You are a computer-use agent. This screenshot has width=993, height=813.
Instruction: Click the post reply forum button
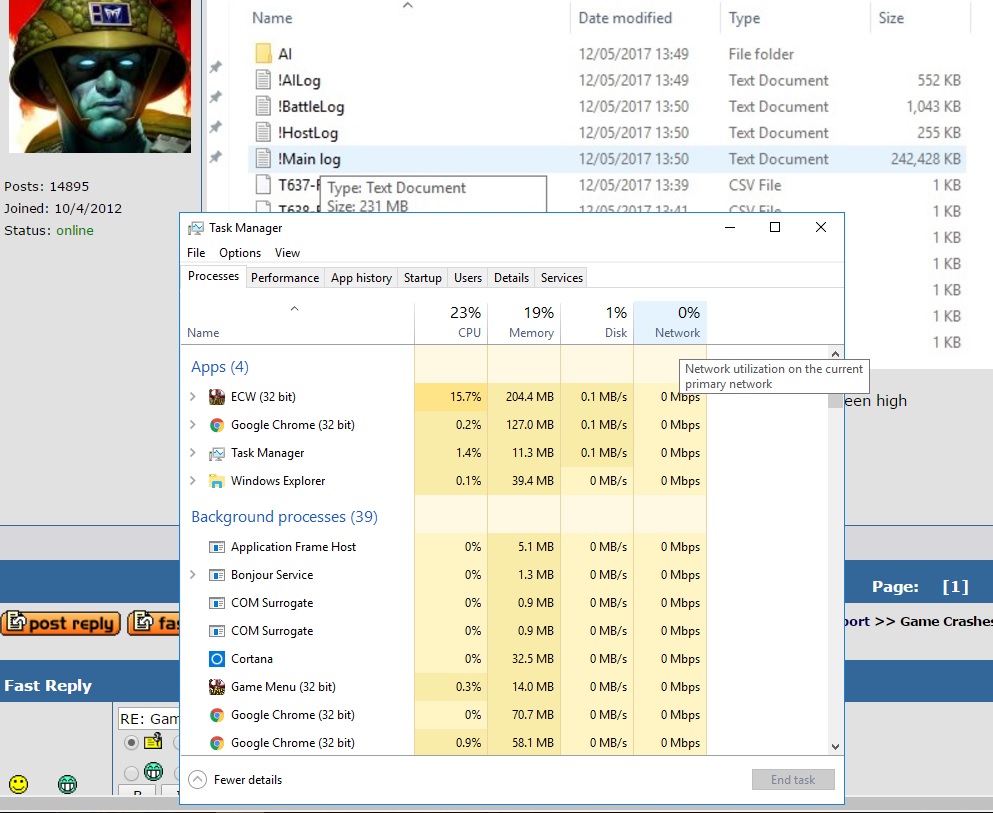(61, 623)
